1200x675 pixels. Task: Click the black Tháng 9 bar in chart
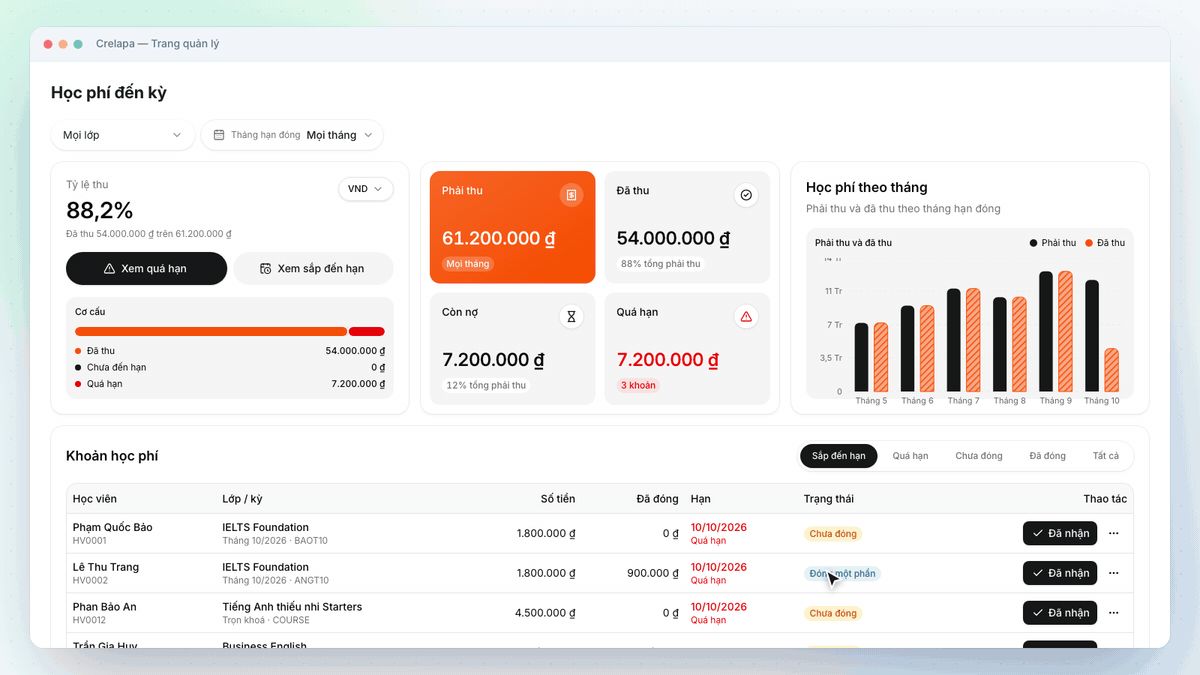[1046, 331]
